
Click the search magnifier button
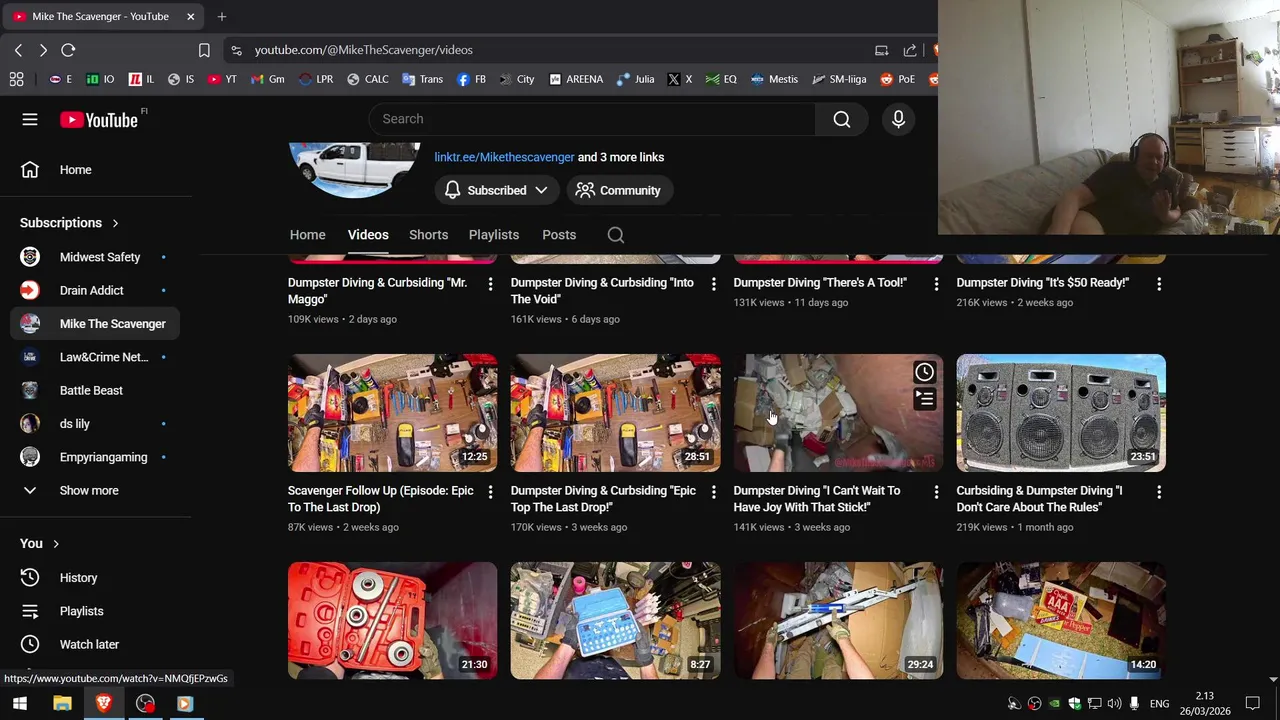click(842, 119)
